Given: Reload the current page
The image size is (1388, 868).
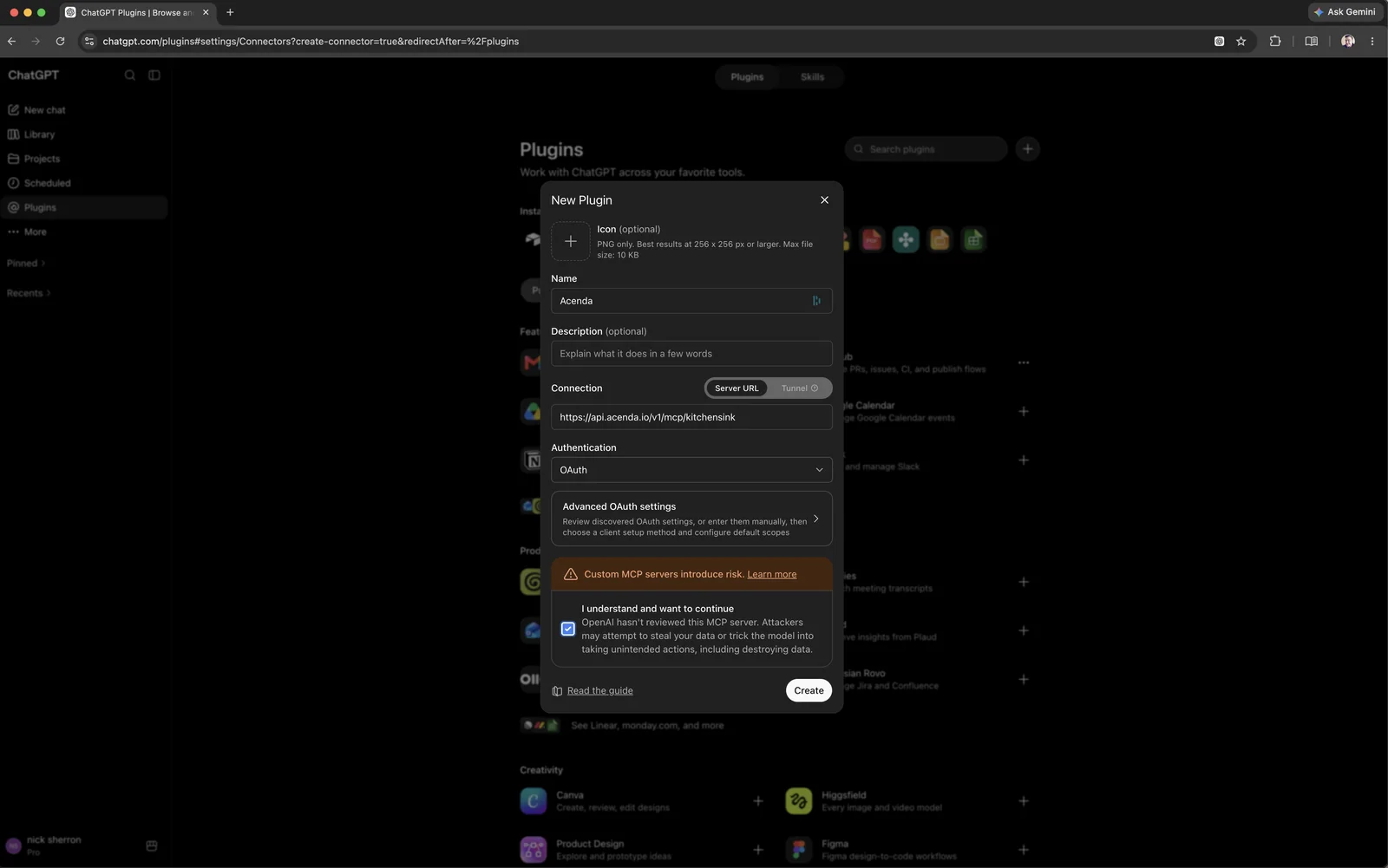Looking at the screenshot, I should click(60, 41).
